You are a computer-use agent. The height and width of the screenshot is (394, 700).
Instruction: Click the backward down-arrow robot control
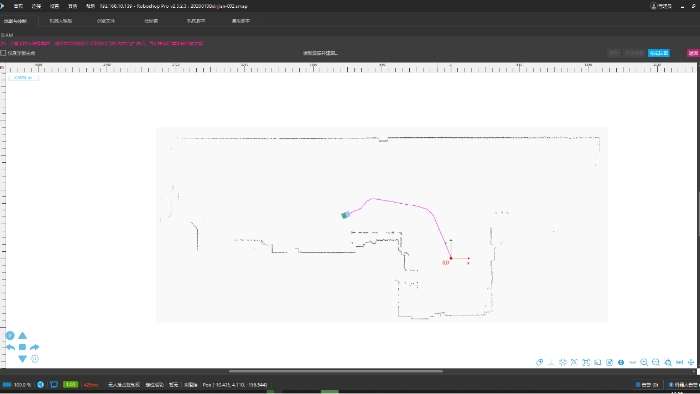point(22,359)
